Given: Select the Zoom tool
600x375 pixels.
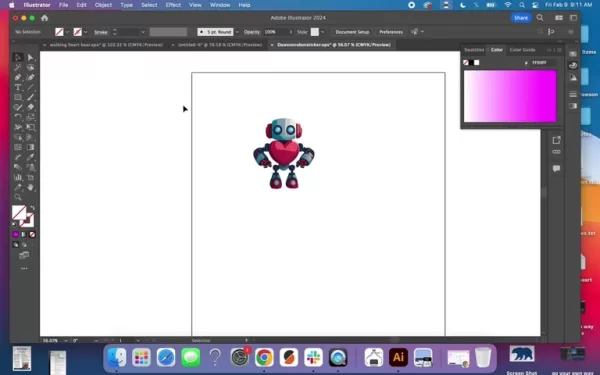Looking at the screenshot, I should (x=18, y=197).
